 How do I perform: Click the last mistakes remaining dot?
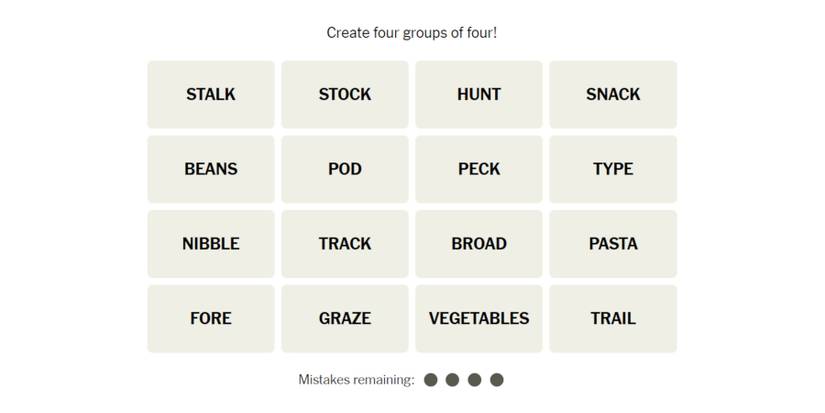pyautogui.click(x=497, y=380)
